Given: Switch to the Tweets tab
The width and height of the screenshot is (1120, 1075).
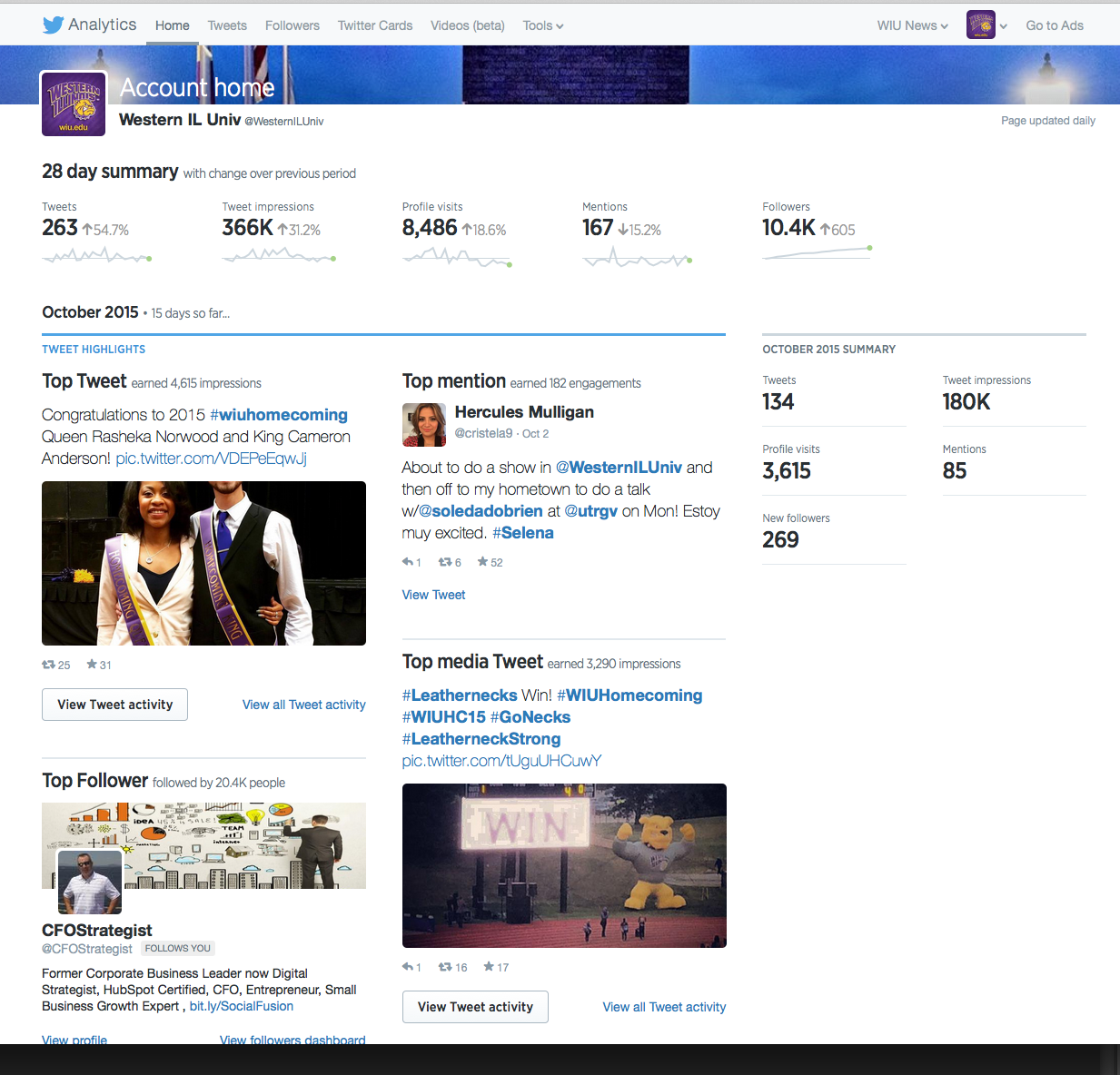Looking at the screenshot, I should [227, 25].
